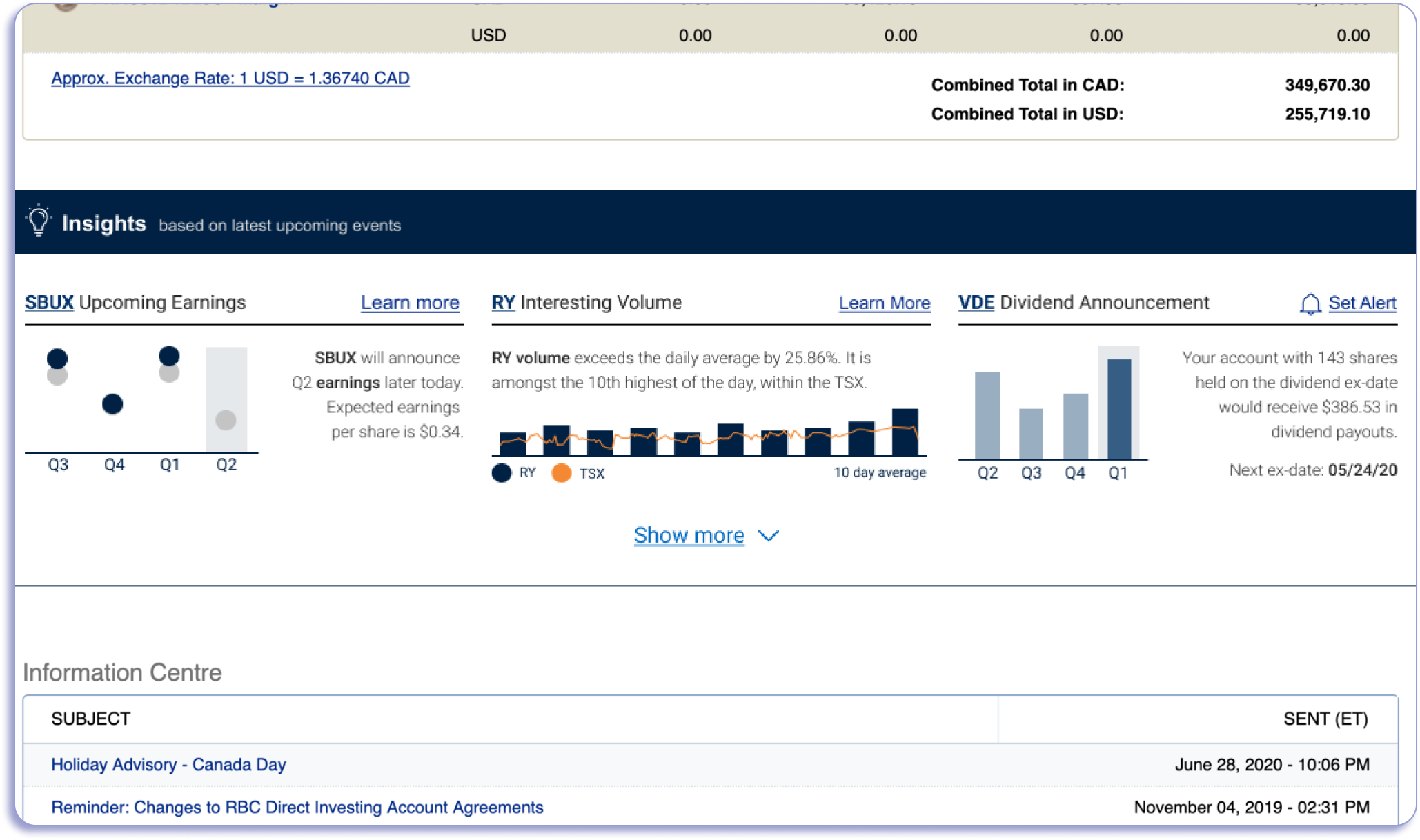Click the Q2 earnings estimate dot

[x=226, y=420]
